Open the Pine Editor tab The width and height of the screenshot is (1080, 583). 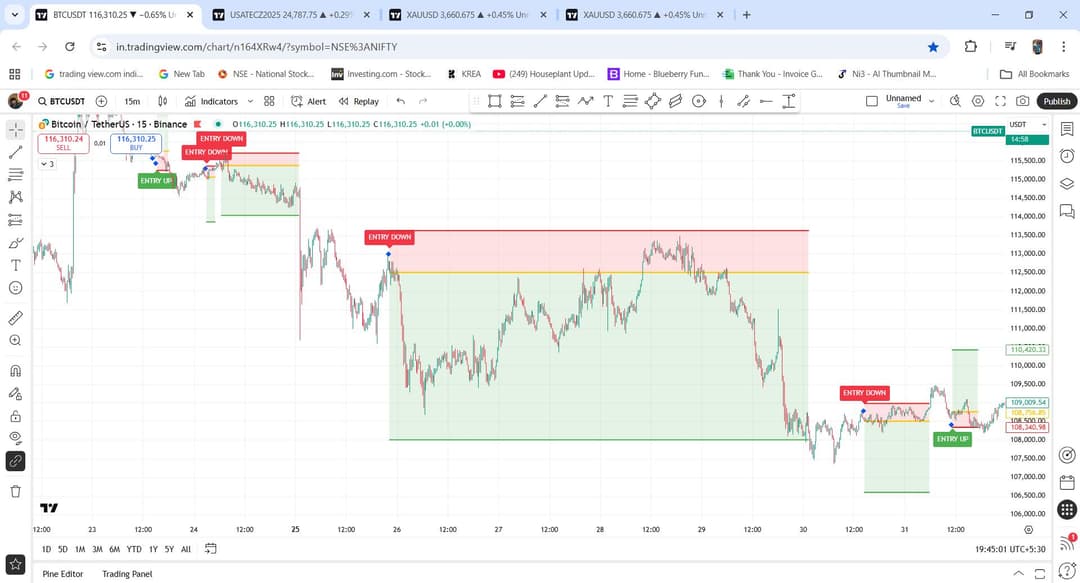point(63,574)
